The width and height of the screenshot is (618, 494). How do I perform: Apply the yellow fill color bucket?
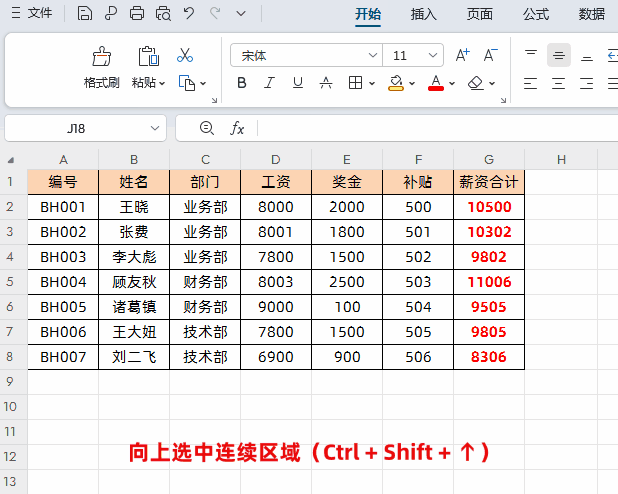point(396,83)
